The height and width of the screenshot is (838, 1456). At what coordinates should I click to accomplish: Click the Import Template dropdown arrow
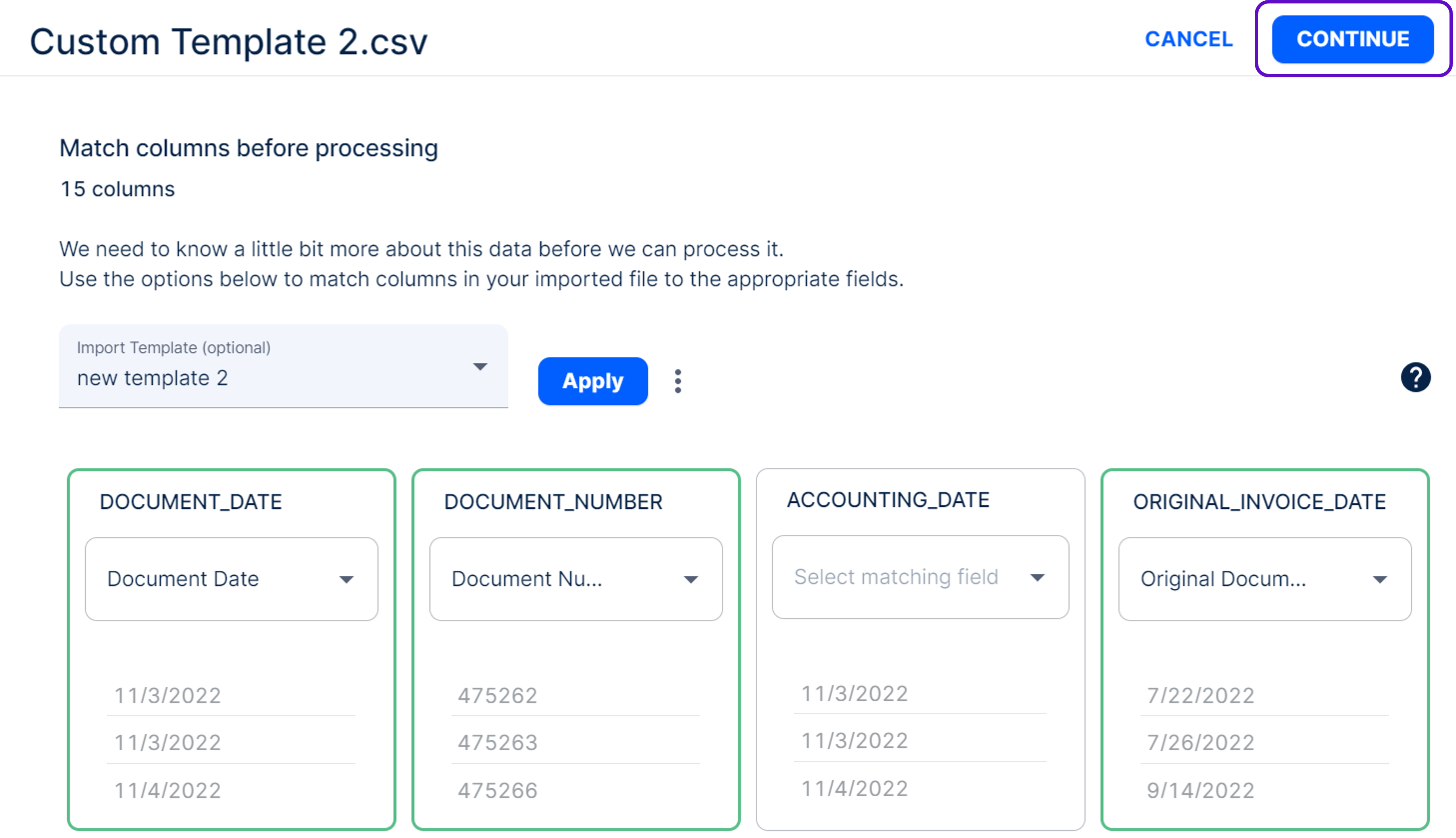click(x=480, y=367)
